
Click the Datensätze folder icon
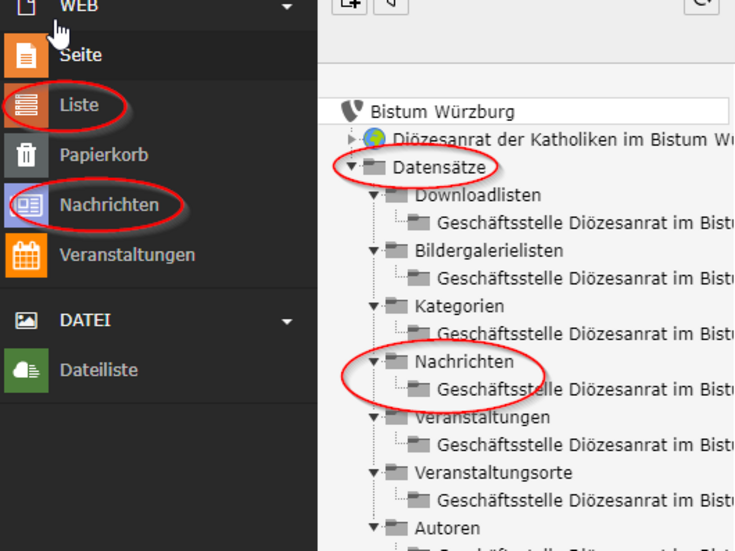coord(375,167)
